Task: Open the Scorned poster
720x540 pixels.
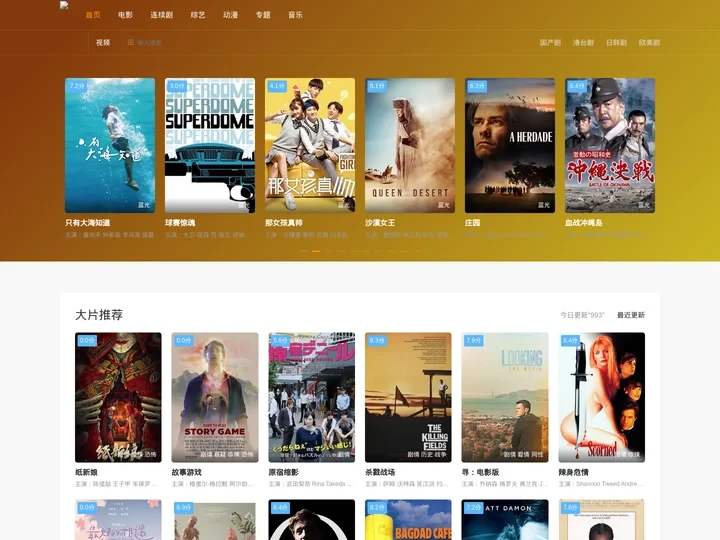Action: pos(602,397)
